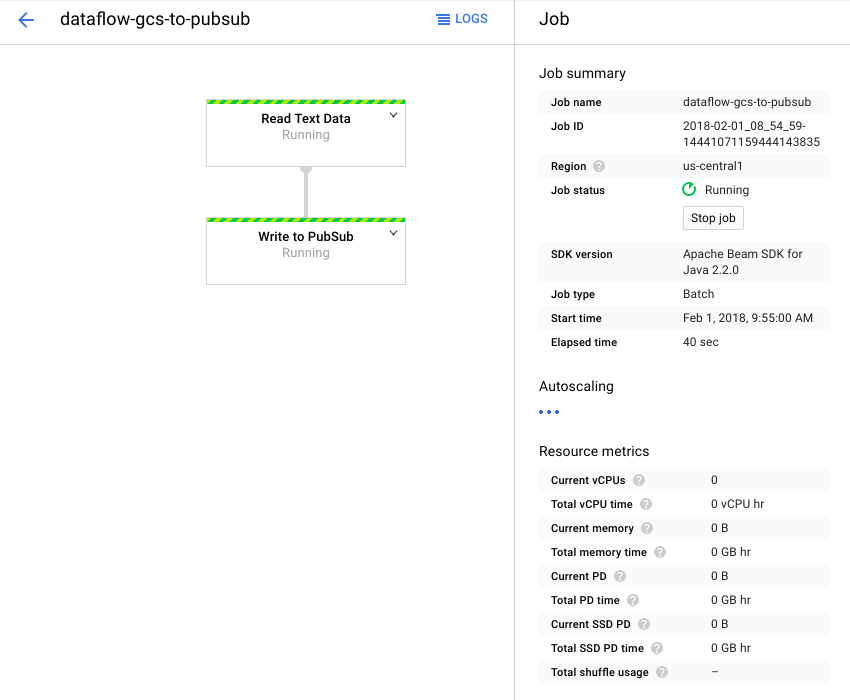Click the back arrow icon

26,20
